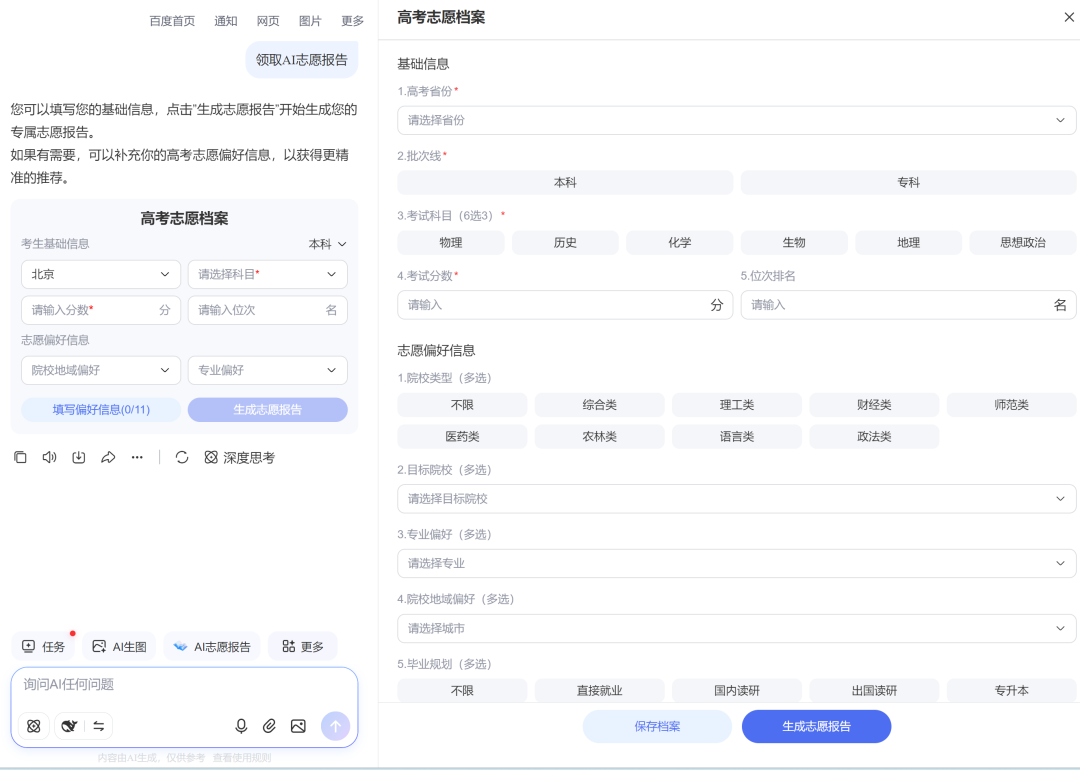The image size is (1080, 770).
Task: Open 更多 in top navigation
Action: [x=353, y=21]
